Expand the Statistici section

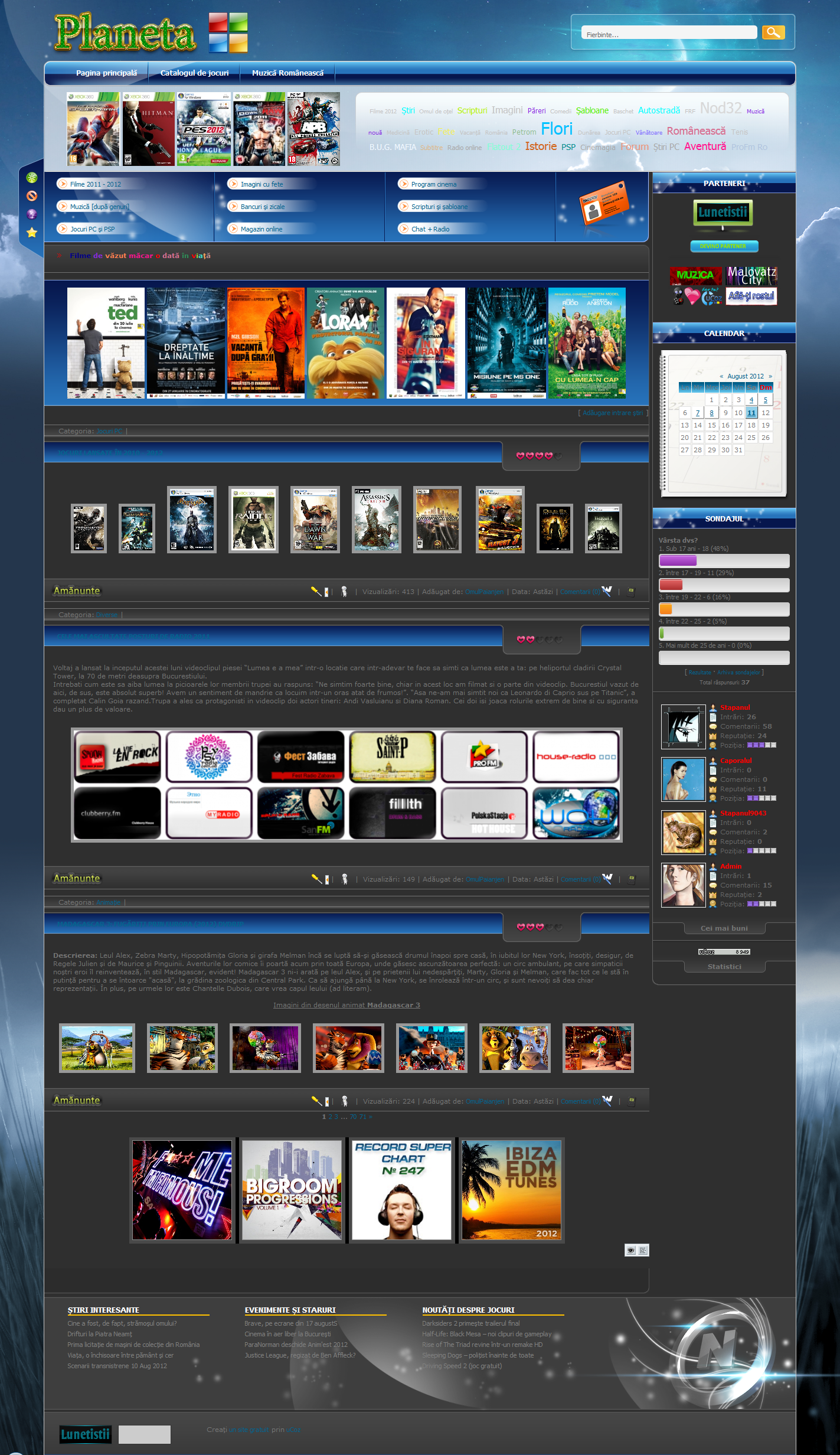(724, 967)
